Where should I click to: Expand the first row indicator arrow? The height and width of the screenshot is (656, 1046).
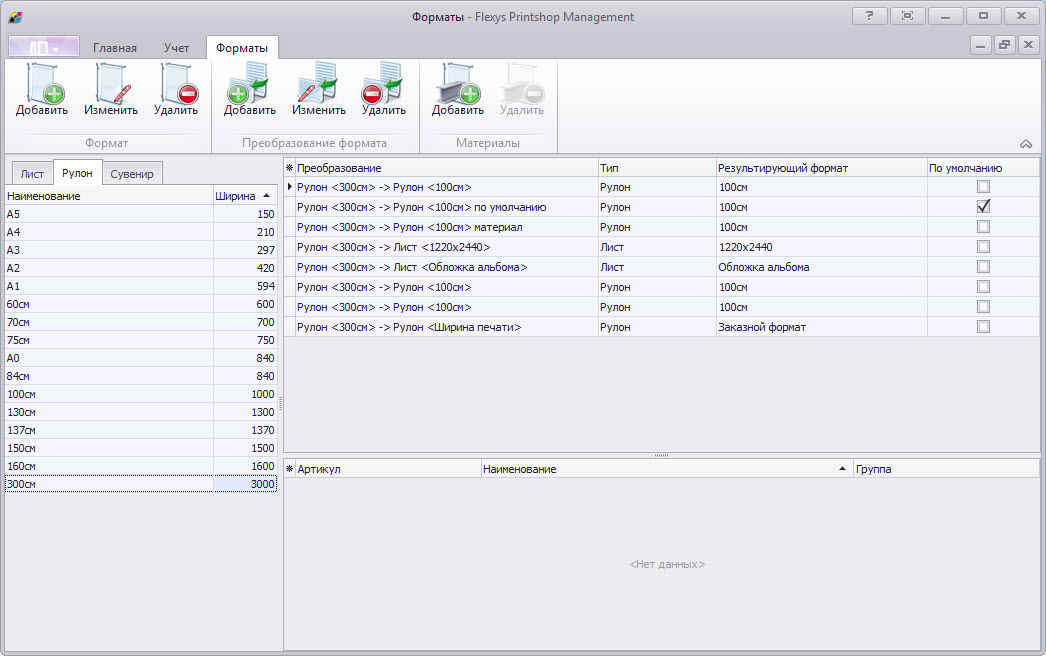[290, 187]
